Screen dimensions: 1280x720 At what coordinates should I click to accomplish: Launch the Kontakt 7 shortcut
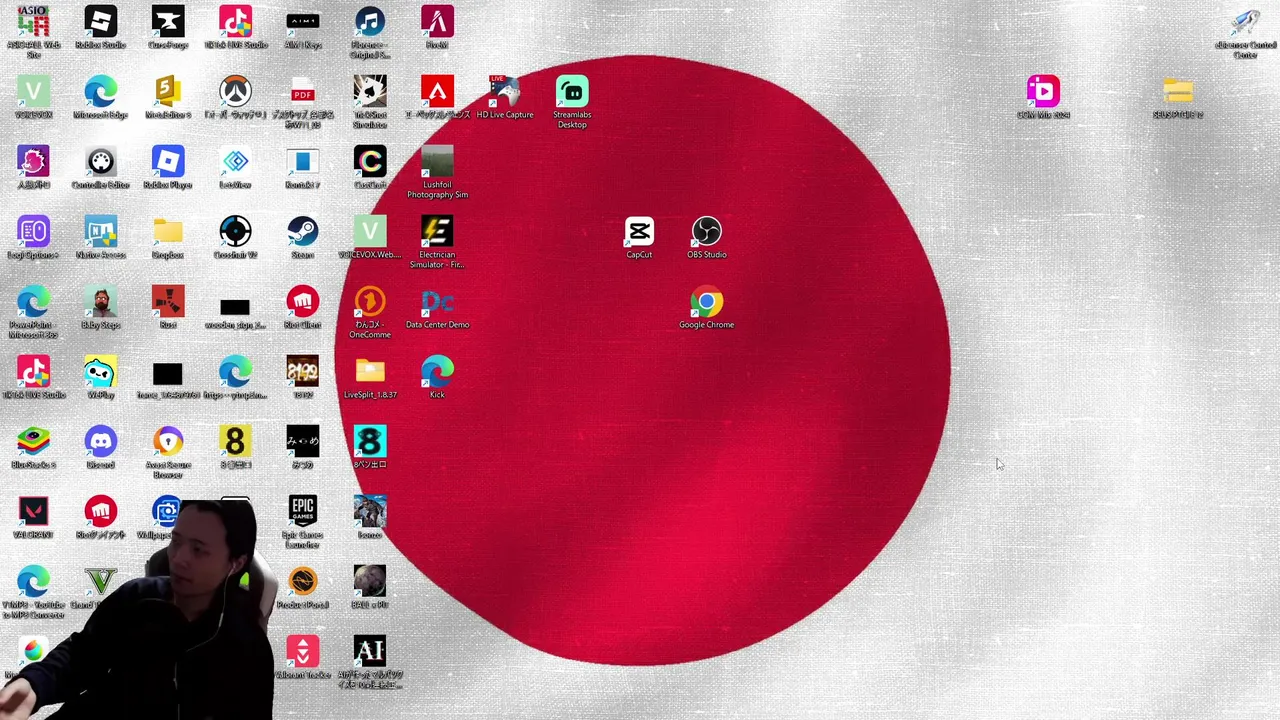point(303,162)
